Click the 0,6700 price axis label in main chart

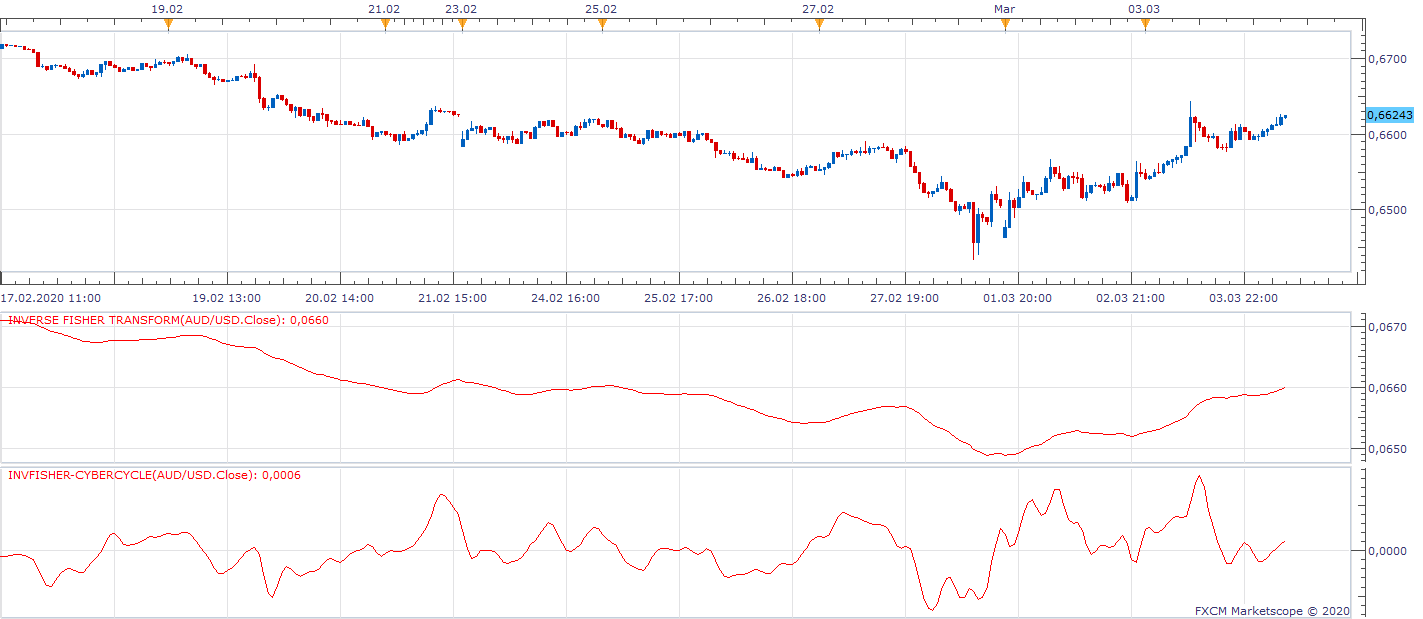[1386, 59]
